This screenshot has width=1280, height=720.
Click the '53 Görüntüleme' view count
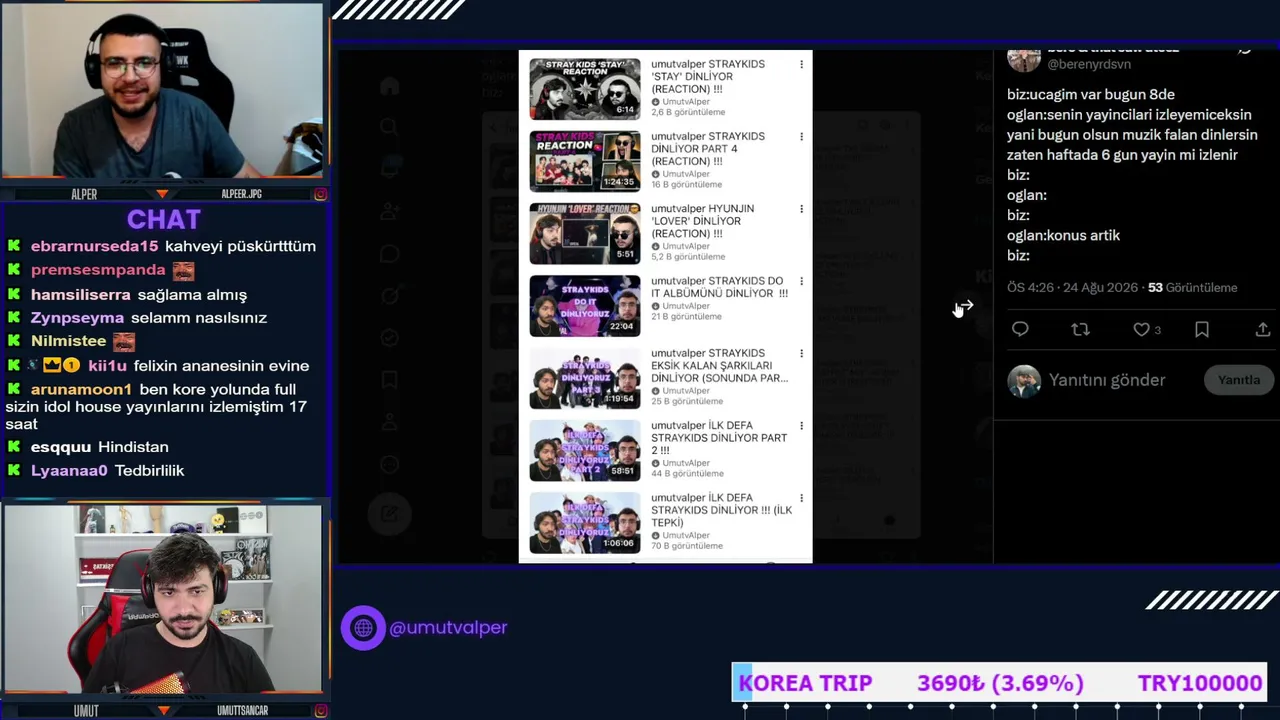point(1193,287)
